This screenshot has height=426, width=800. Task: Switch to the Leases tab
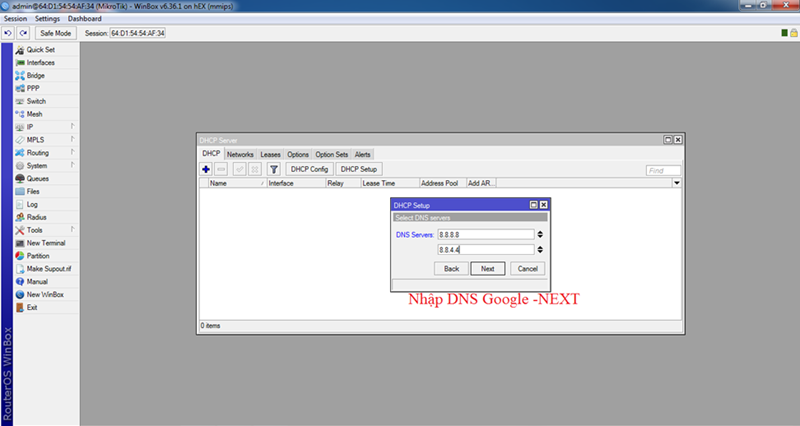tap(270, 155)
